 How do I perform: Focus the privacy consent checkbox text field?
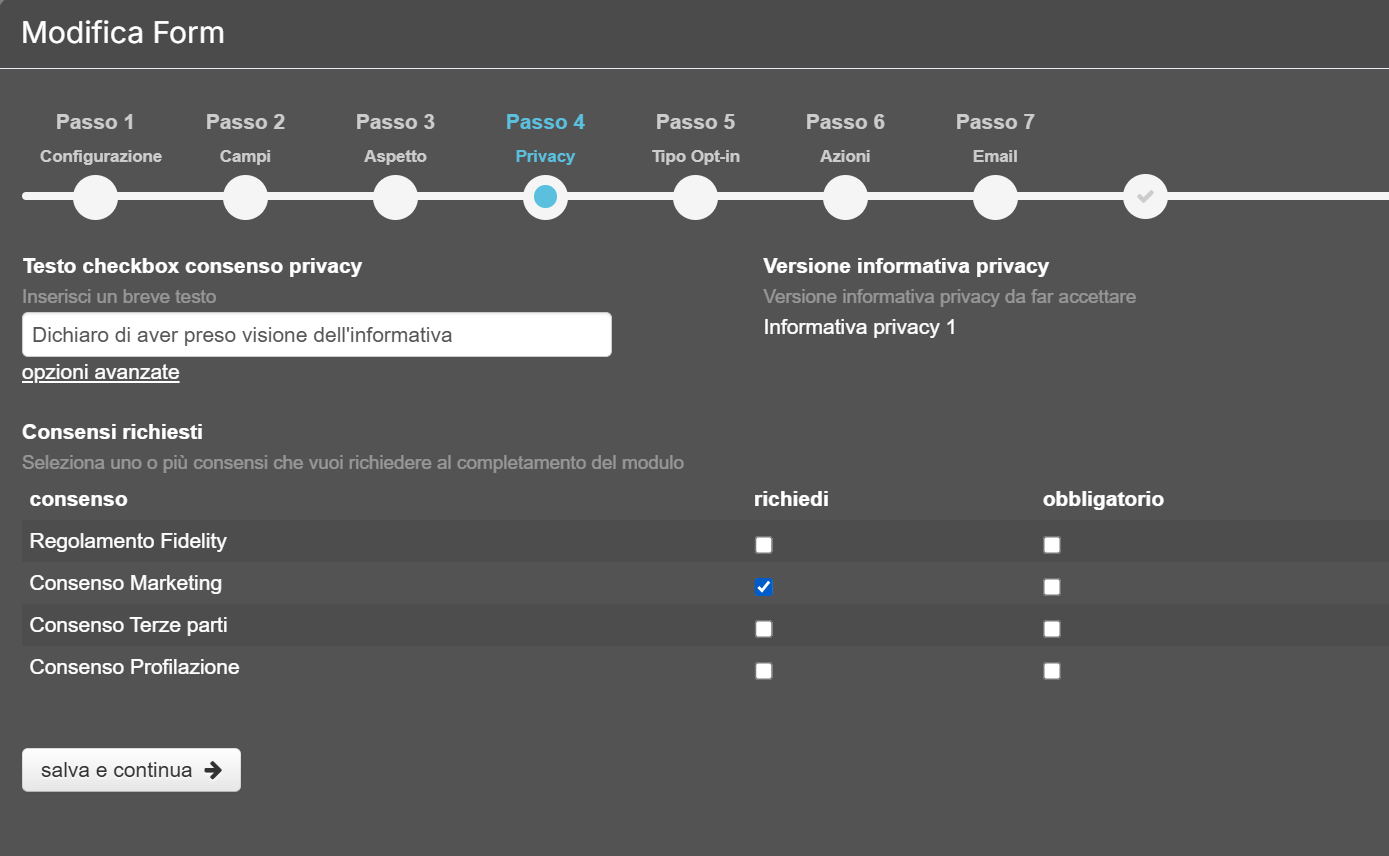pyautogui.click(x=316, y=335)
